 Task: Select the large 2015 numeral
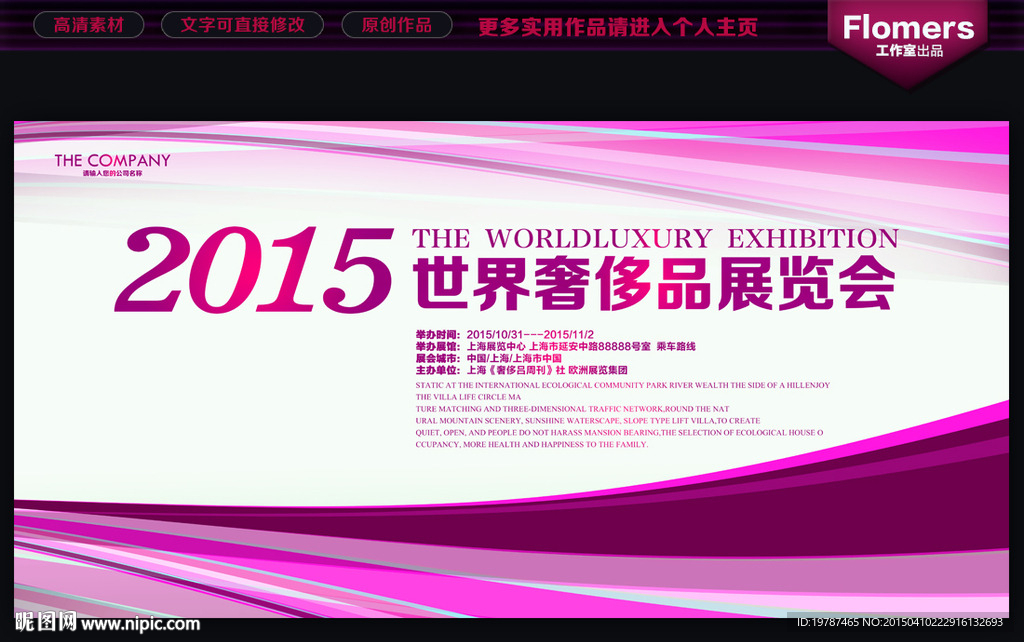pos(255,270)
